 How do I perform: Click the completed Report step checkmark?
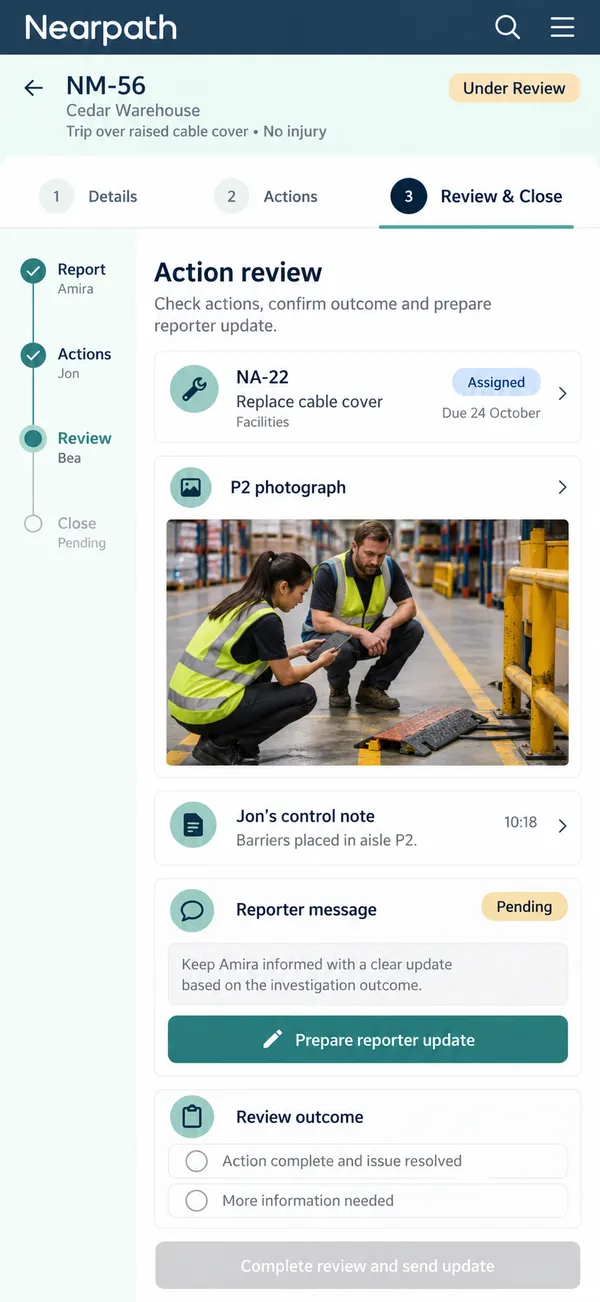33,270
